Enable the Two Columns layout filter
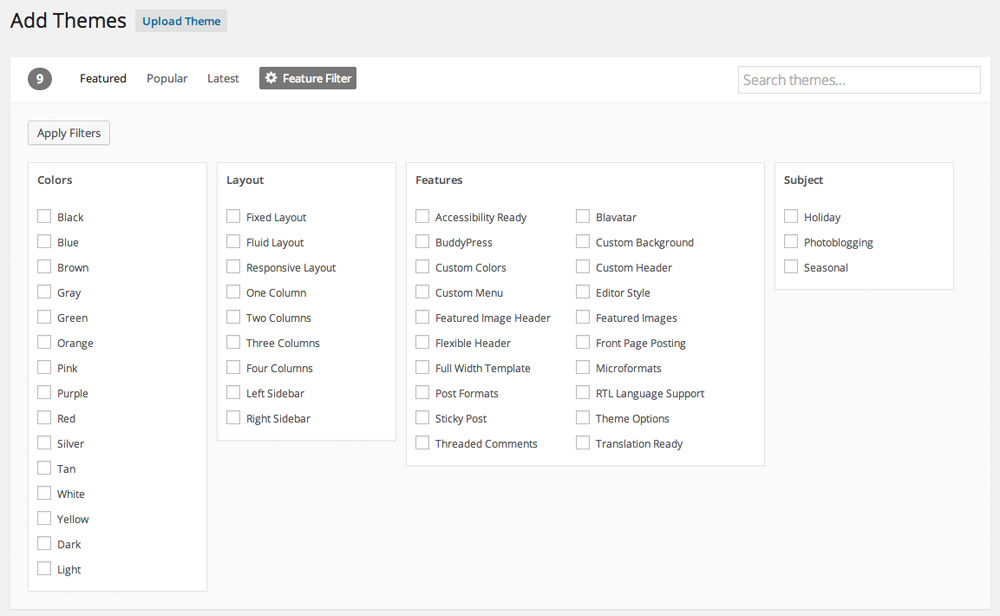 coord(233,317)
